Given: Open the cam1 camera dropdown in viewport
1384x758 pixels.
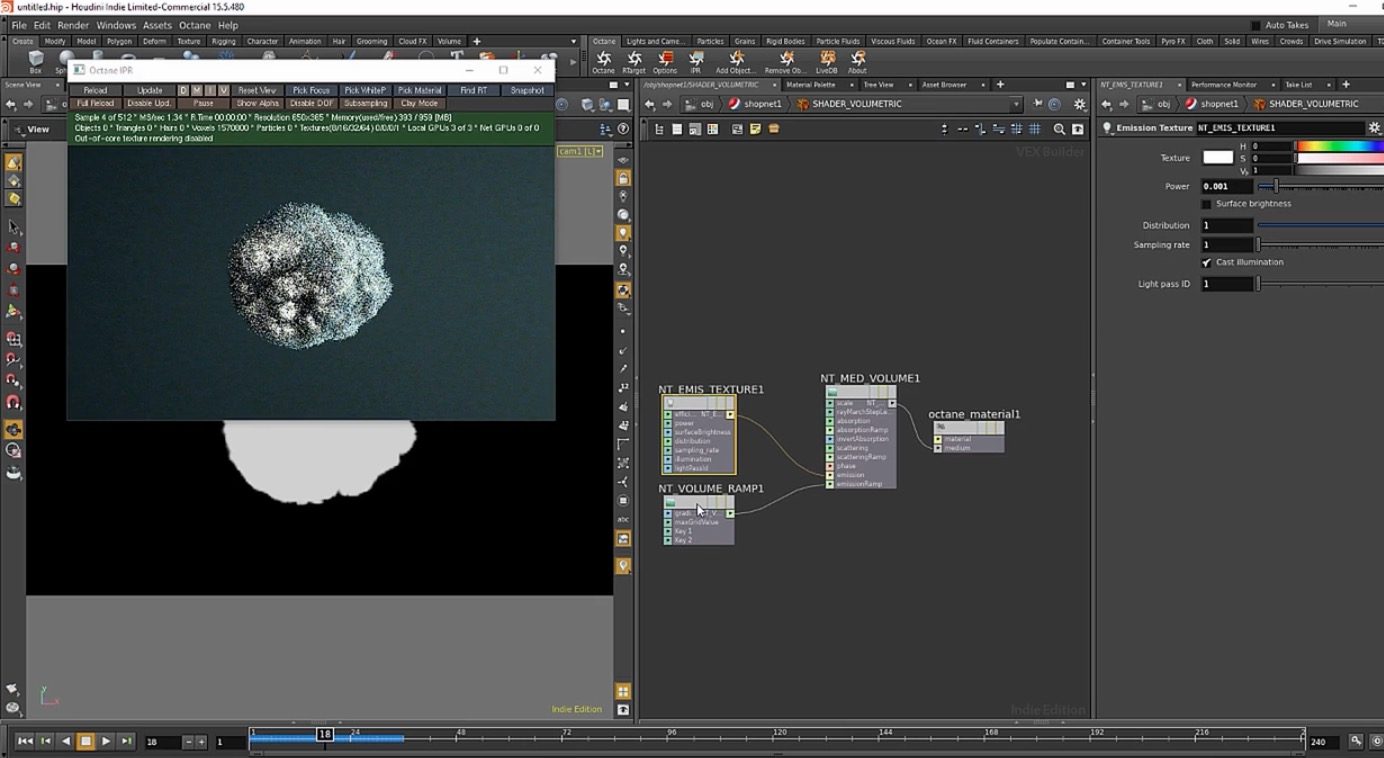Looking at the screenshot, I should 580,151.
